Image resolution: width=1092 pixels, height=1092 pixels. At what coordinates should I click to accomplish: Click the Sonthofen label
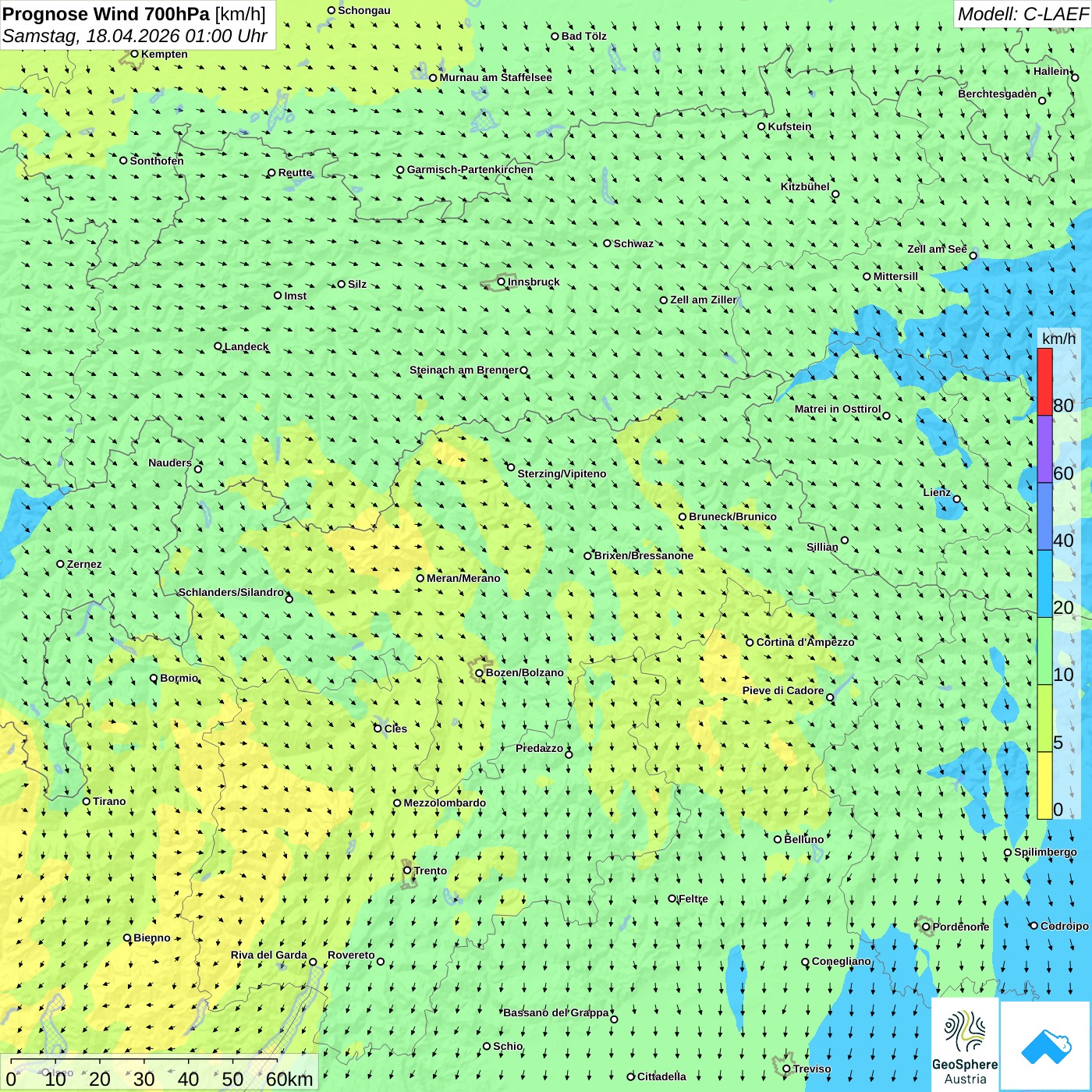pos(157,161)
